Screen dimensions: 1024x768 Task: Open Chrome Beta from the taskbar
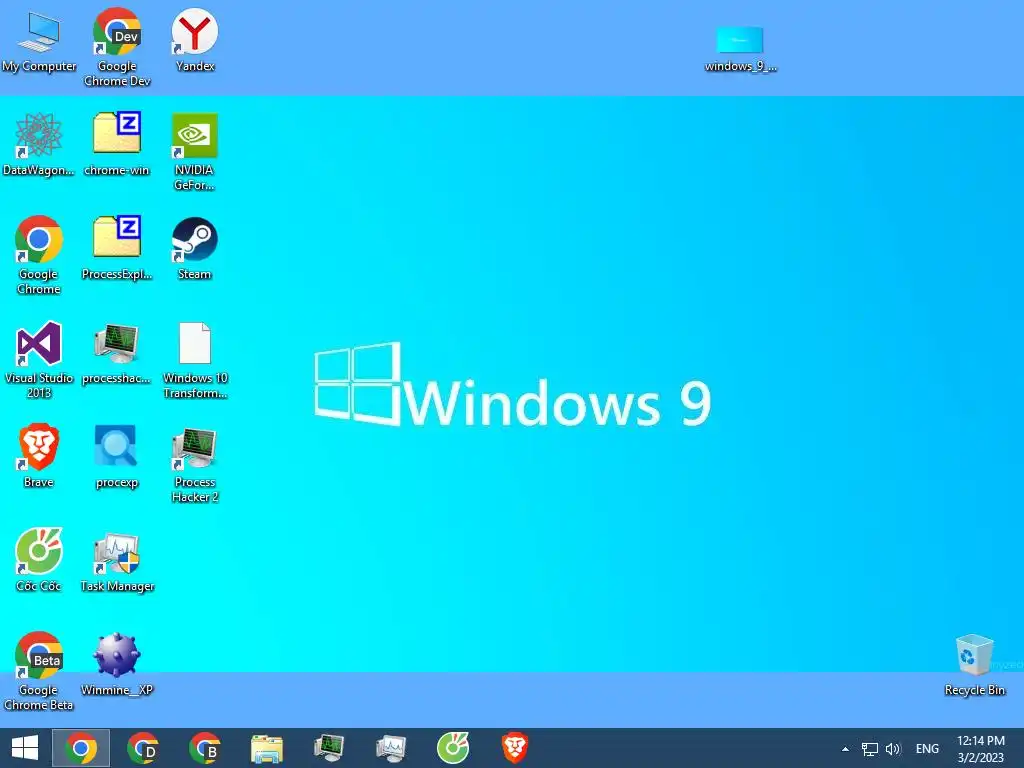[204, 748]
